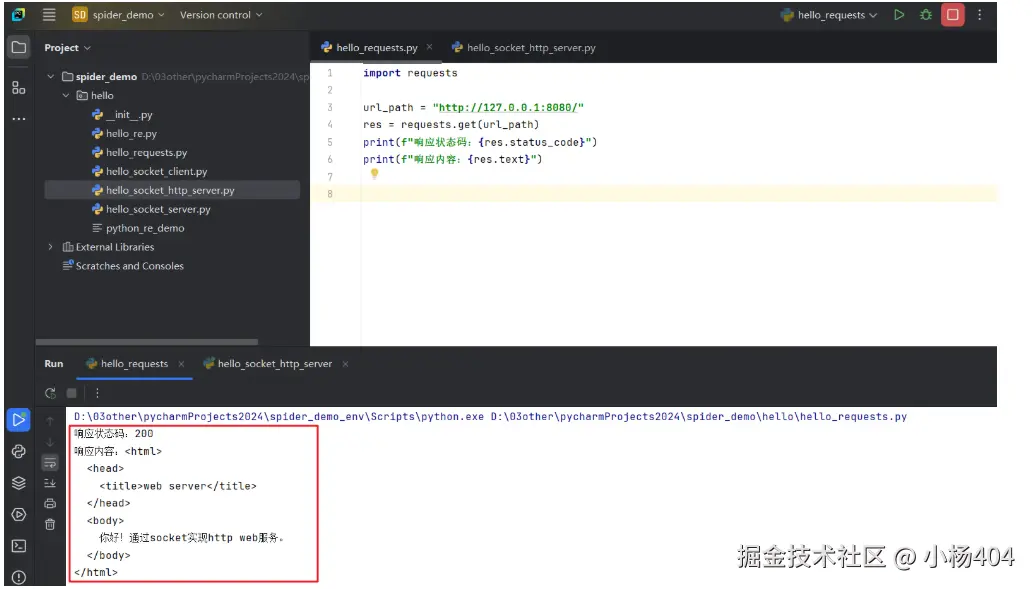
Task: Open the Version control dropdown
Action: [x=221, y=14]
